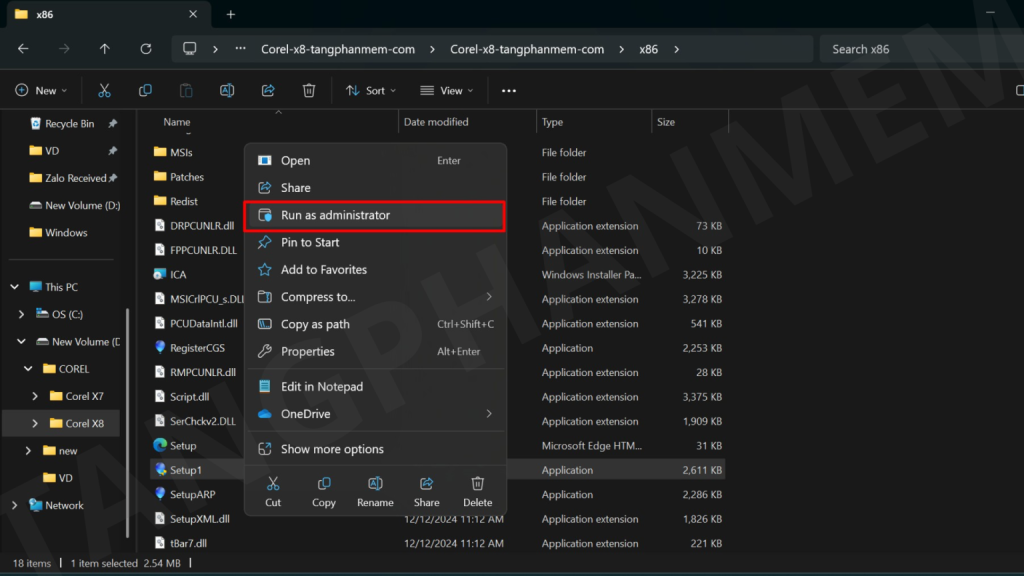Choose Copy as path from context menu
This screenshot has width=1024, height=576.
(315, 324)
